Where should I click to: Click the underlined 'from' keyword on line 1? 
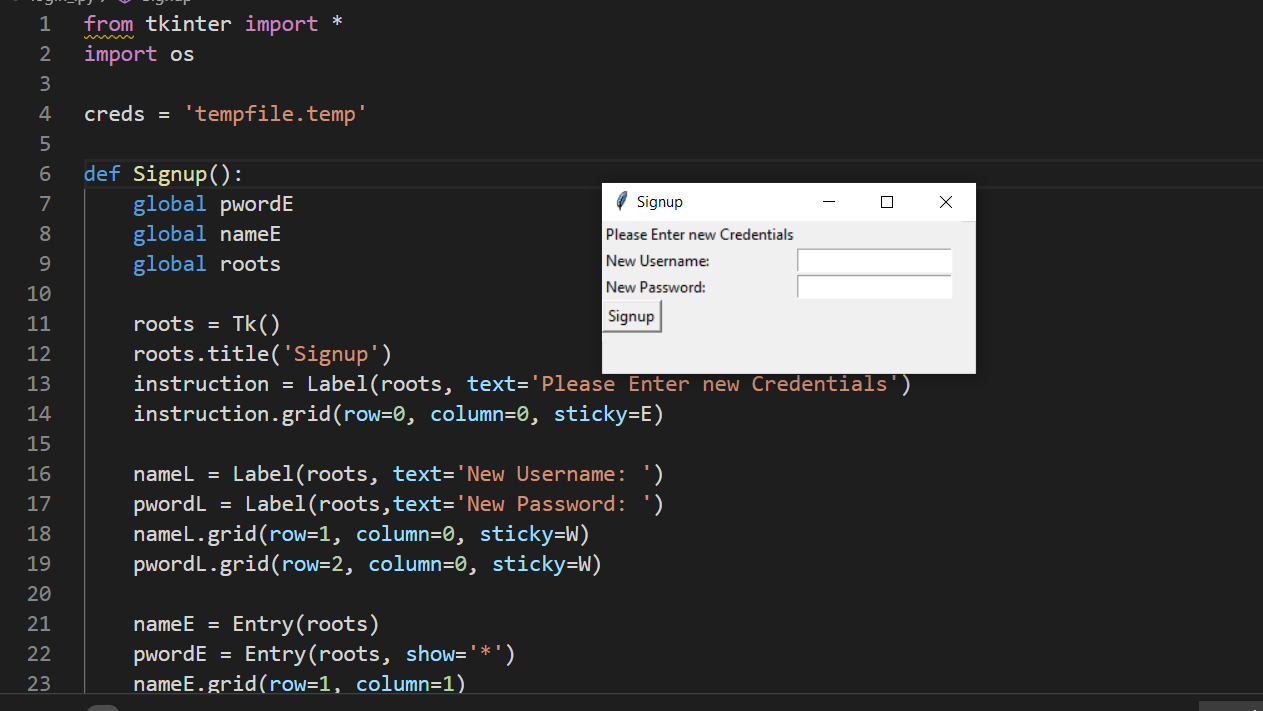[108, 23]
